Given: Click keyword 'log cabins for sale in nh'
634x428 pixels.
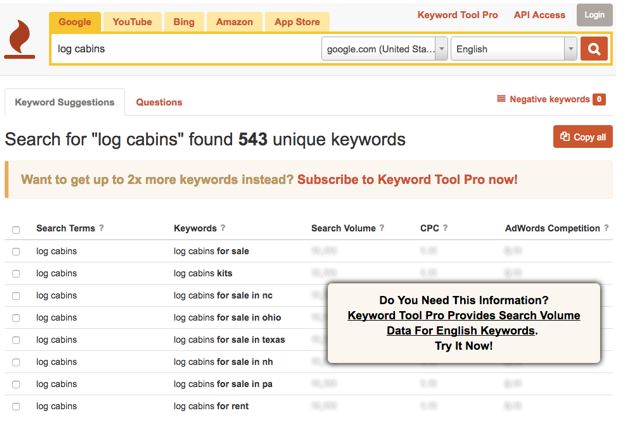Looking at the screenshot, I should pos(223,362).
